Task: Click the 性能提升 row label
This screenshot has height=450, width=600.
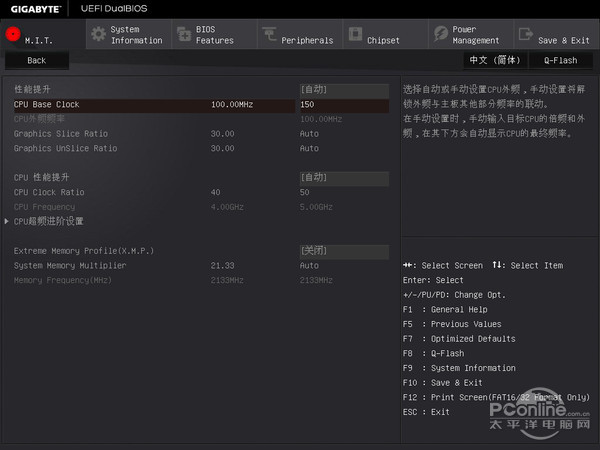Action: pyautogui.click(x=32, y=90)
